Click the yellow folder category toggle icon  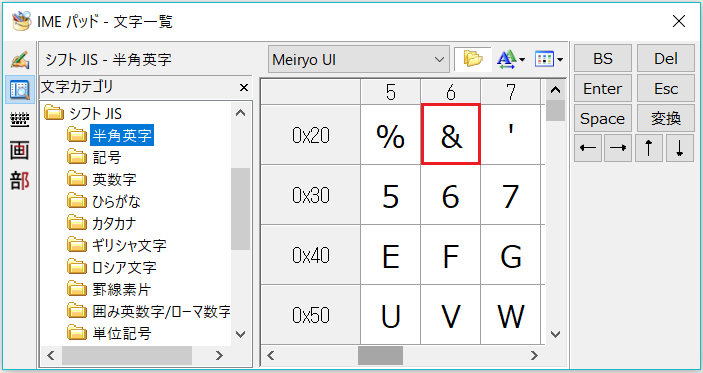click(473, 59)
